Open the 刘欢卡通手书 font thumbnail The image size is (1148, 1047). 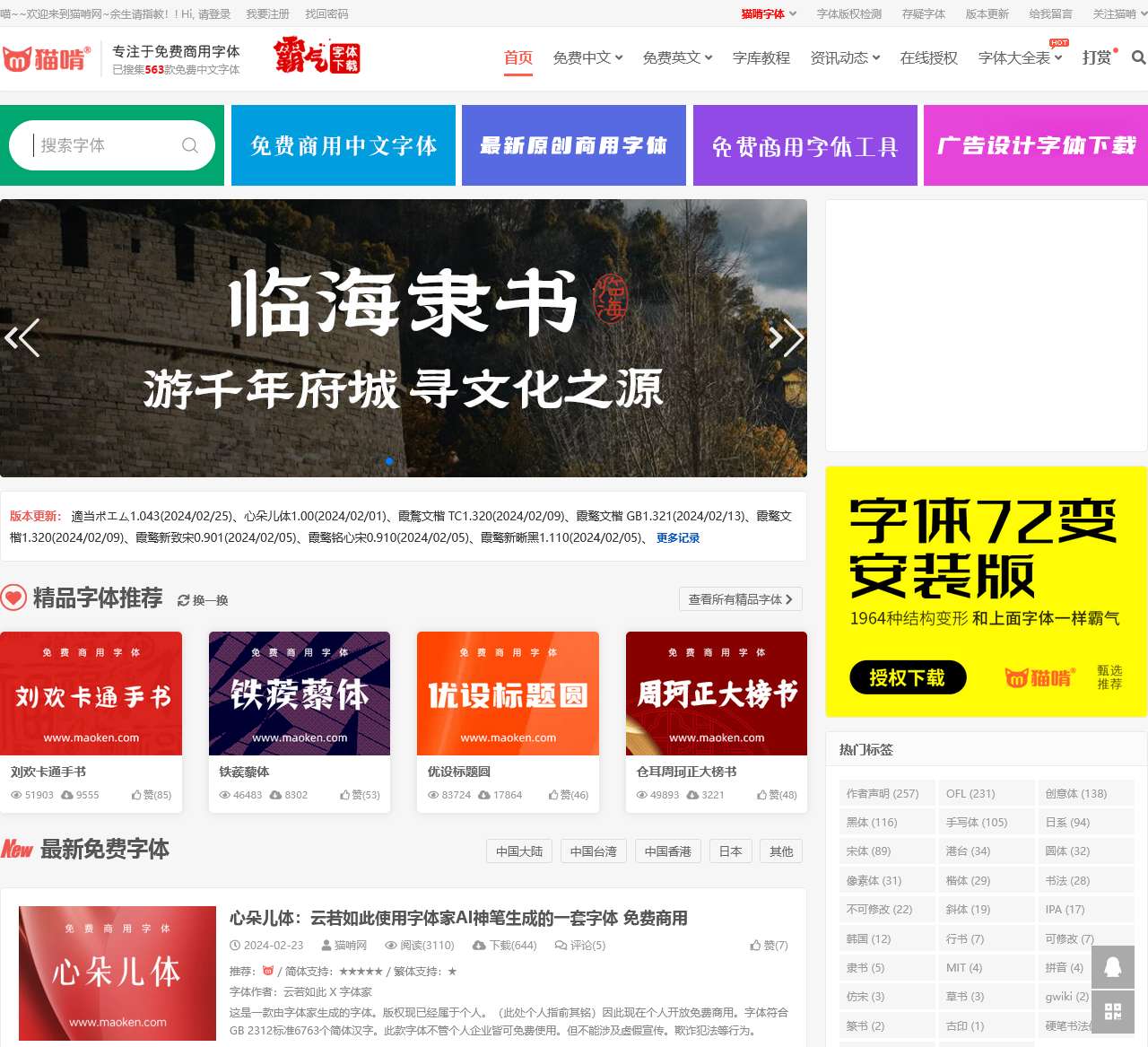91,694
